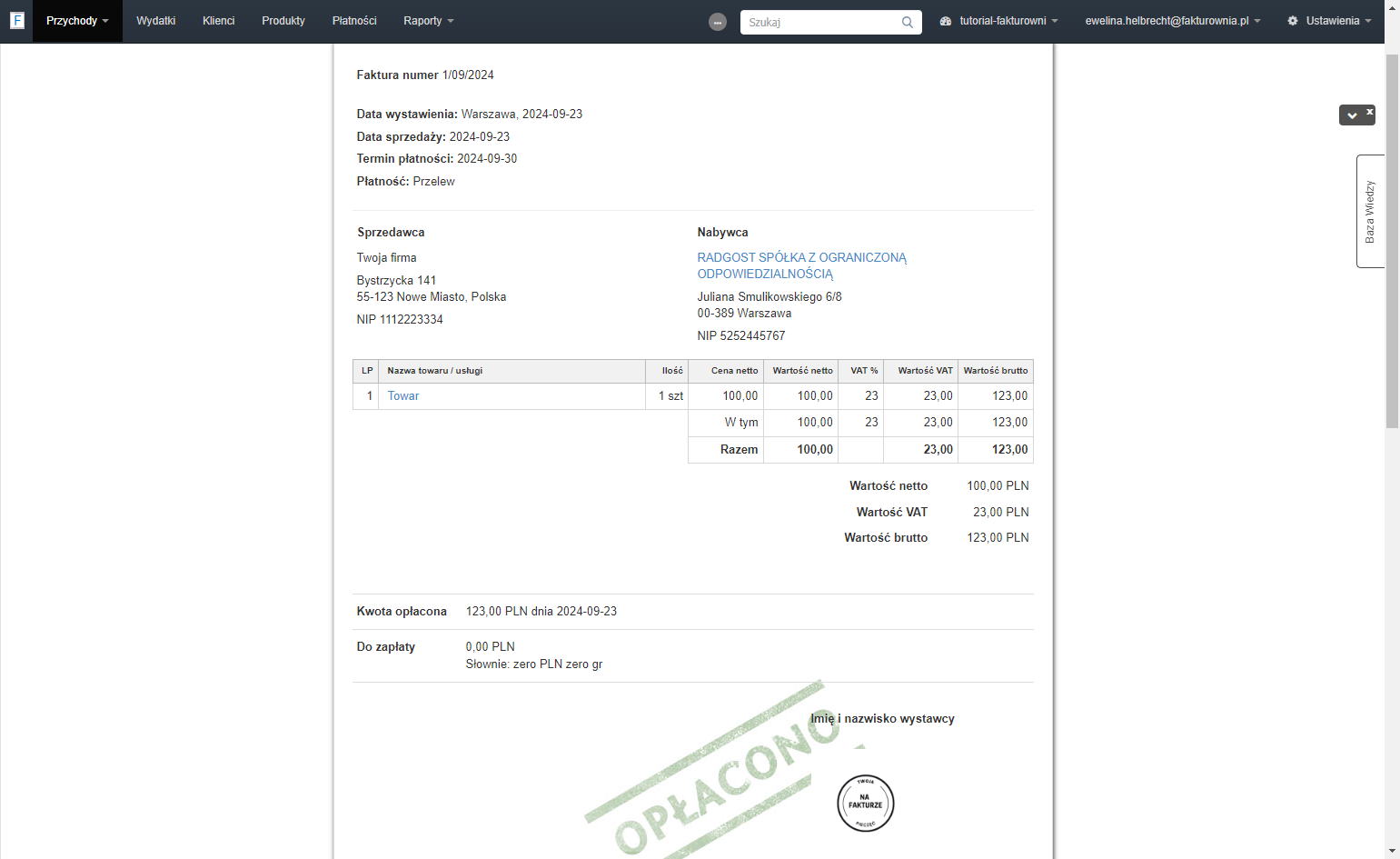Image resolution: width=1400 pixels, height=859 pixels.
Task: Click the address 'Bystrzycka 141'
Action: [397, 281]
